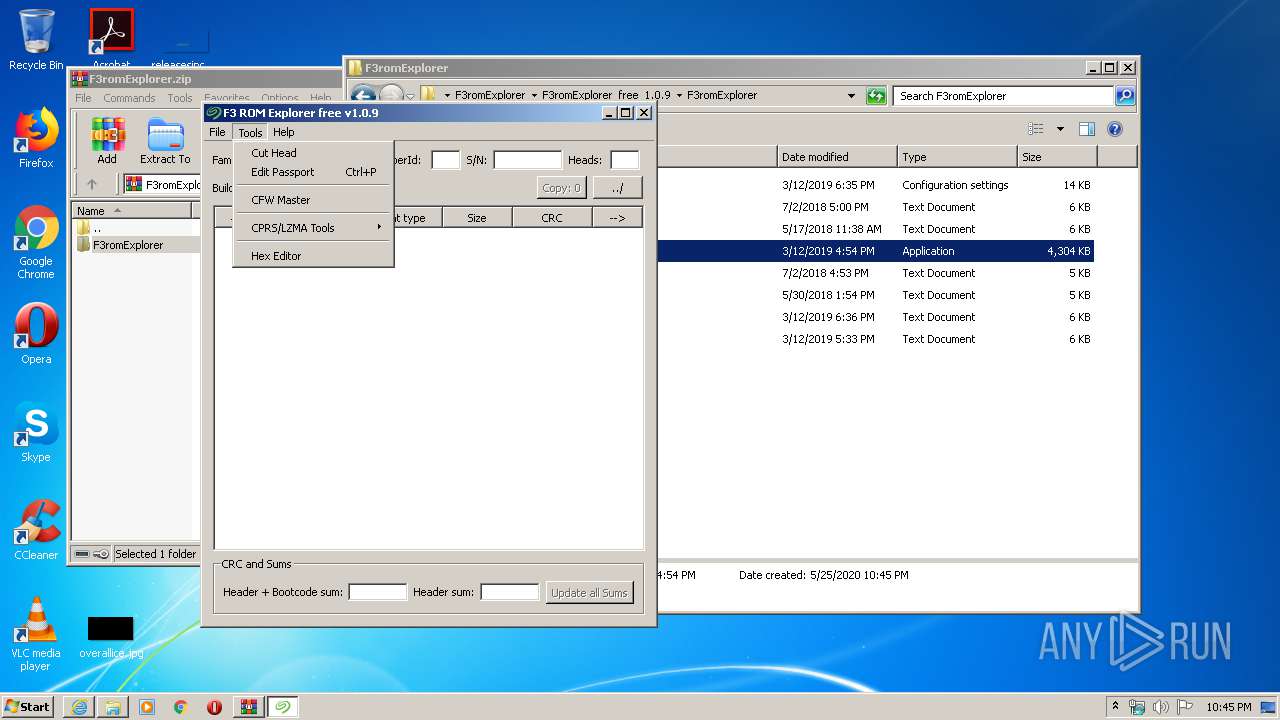This screenshot has width=1280, height=720.
Task: Expand the F3romExplorer_free_1.0.9 breadcrumb arrow
Action: pyautogui.click(x=679, y=96)
